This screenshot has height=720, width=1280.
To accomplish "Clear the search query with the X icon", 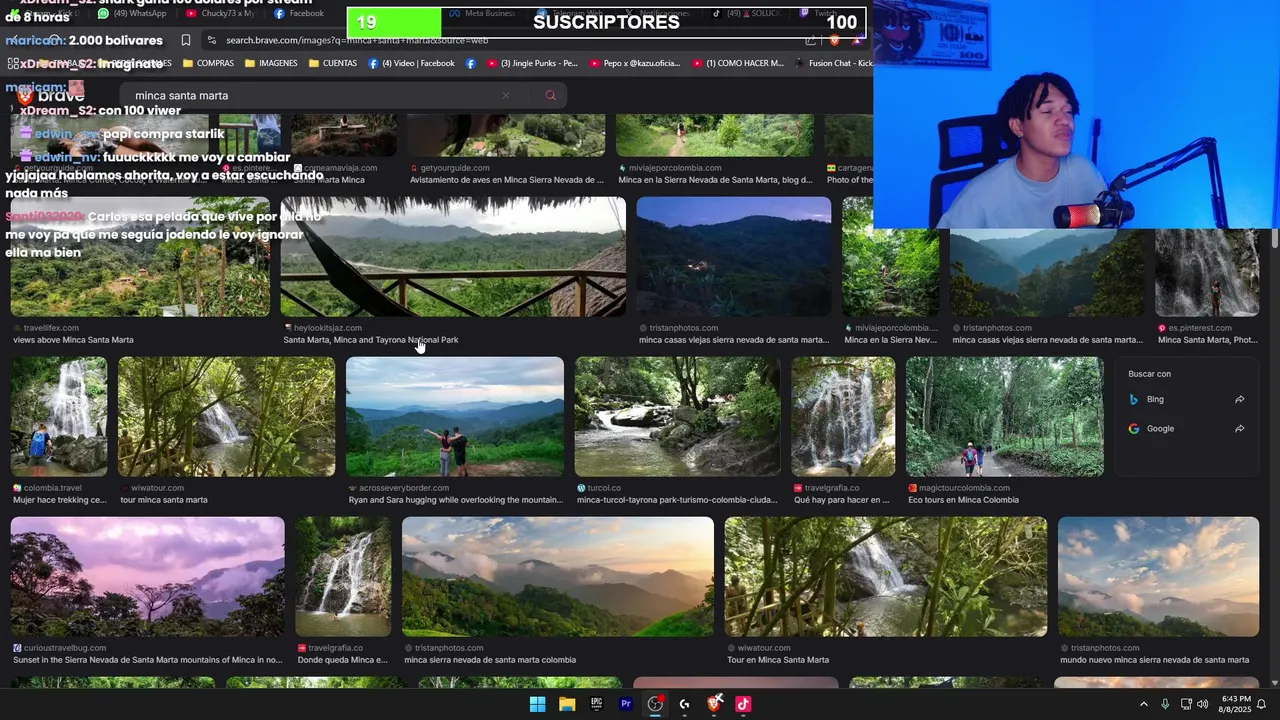I will point(506,95).
